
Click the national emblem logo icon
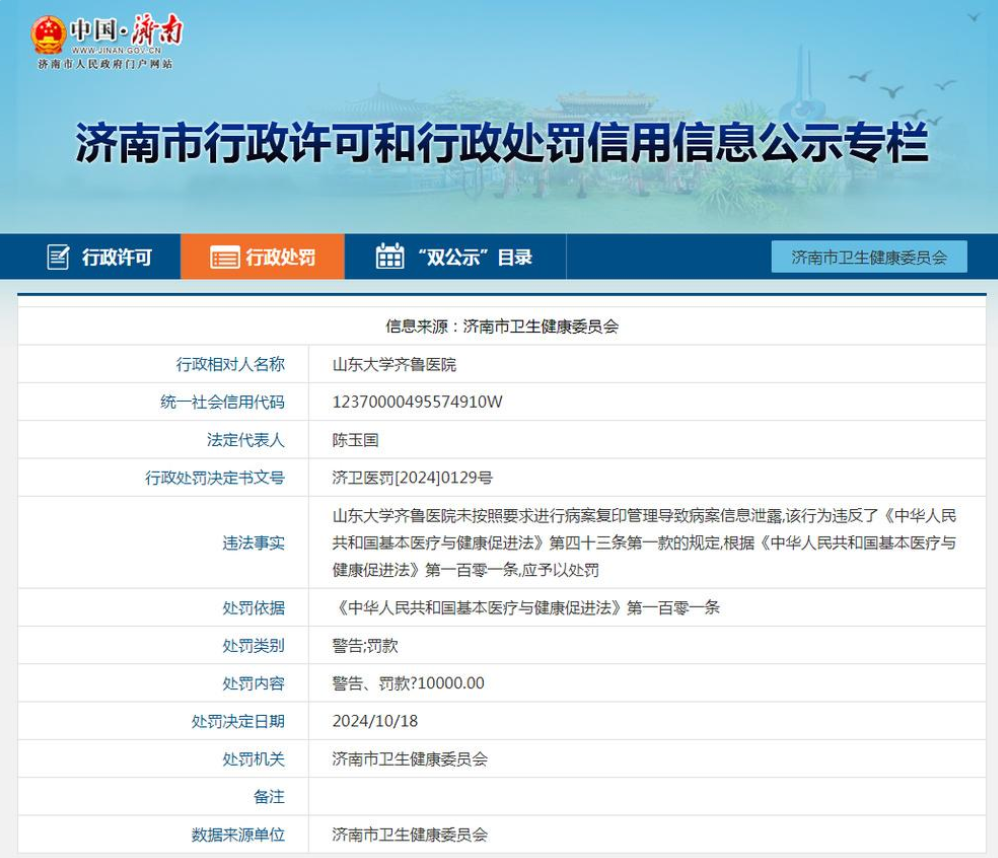coord(48,35)
